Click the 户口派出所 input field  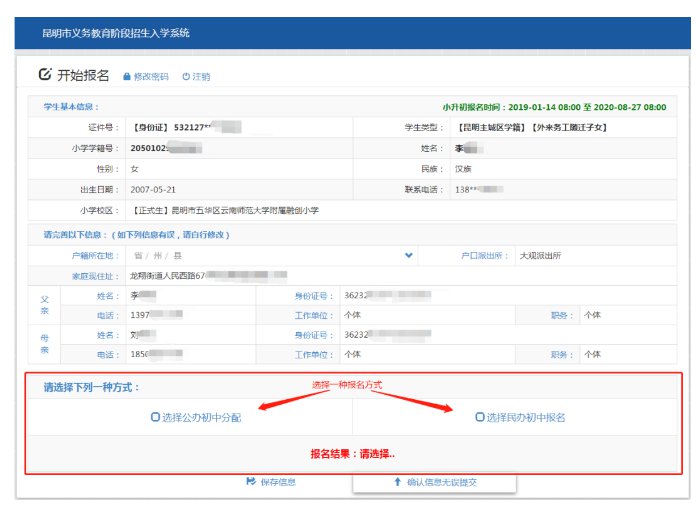595,256
